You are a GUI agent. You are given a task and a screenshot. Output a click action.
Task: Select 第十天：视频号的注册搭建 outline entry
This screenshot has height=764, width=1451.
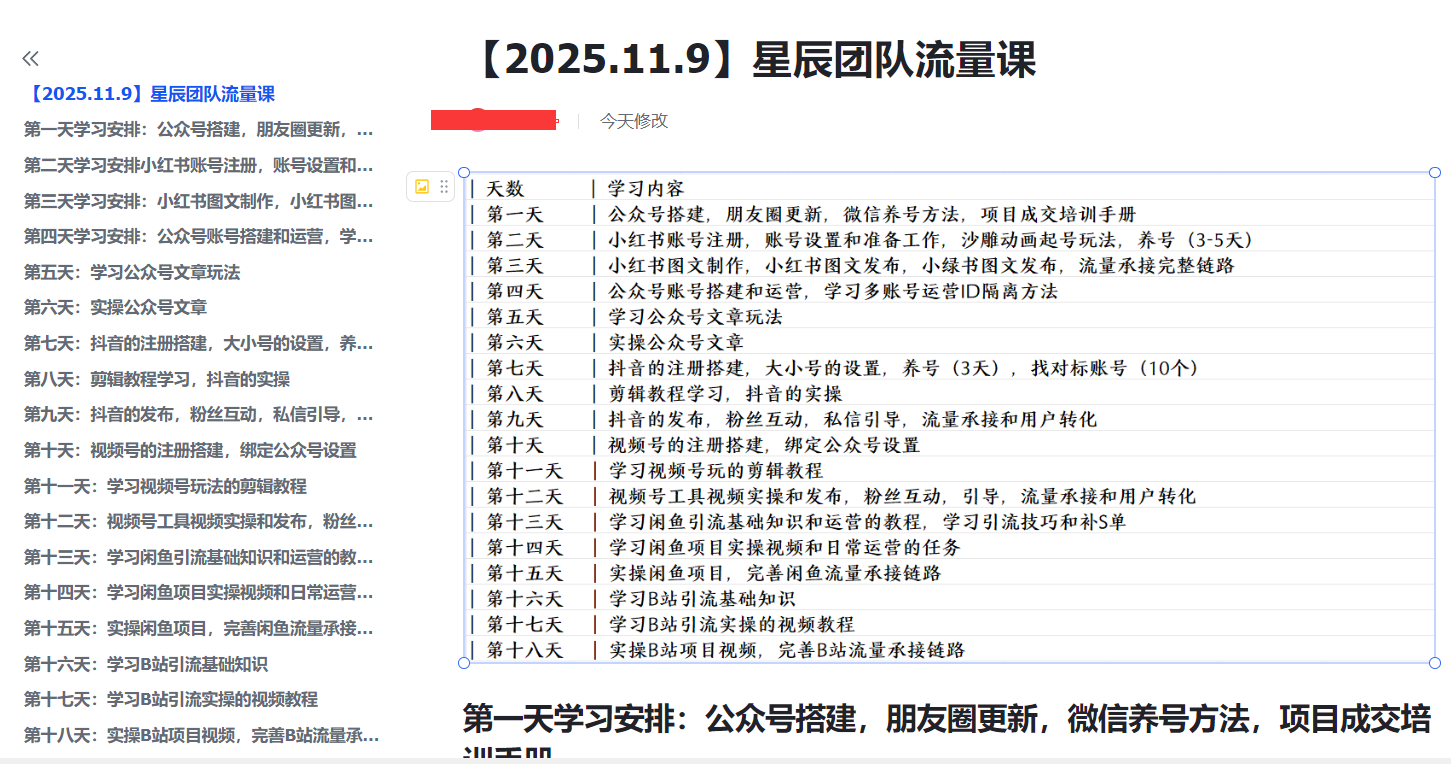click(190, 450)
